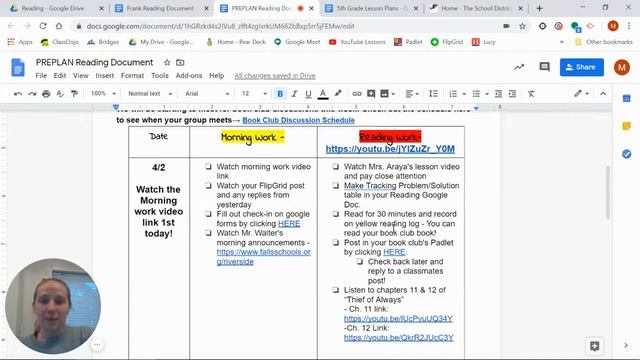
Task: Open the Ch. 11 YouTube link
Action: click(x=398, y=319)
